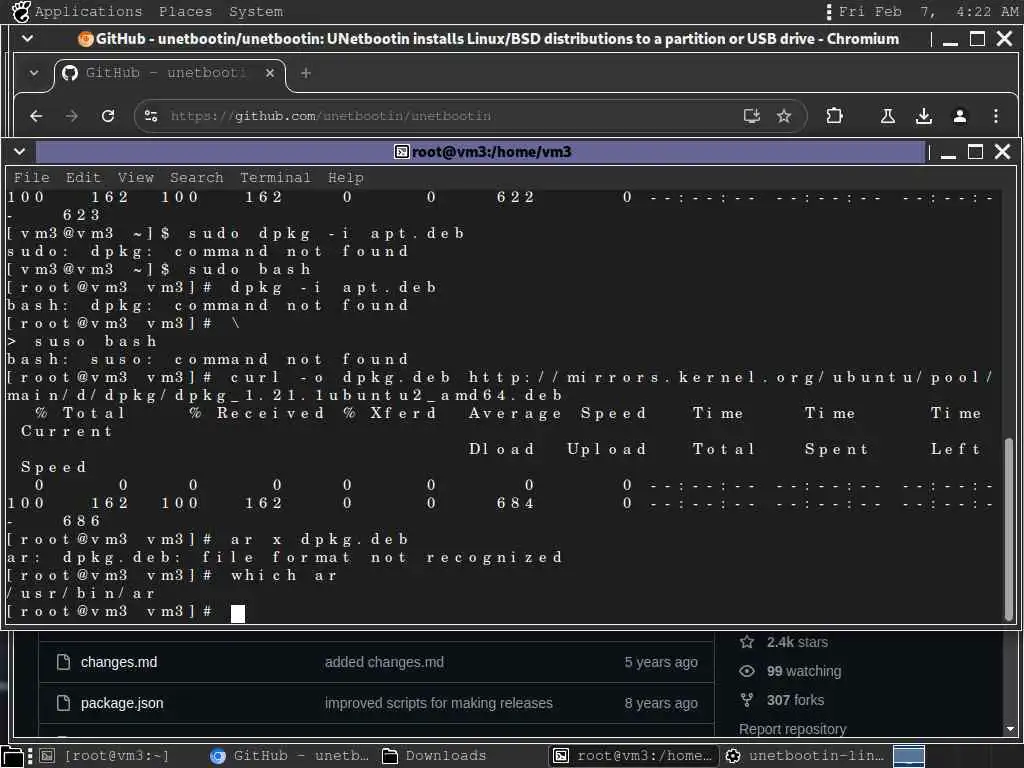Image resolution: width=1024 pixels, height=768 pixels.
Task: Open 'improved scripts for making releases' commit
Action: (x=439, y=703)
